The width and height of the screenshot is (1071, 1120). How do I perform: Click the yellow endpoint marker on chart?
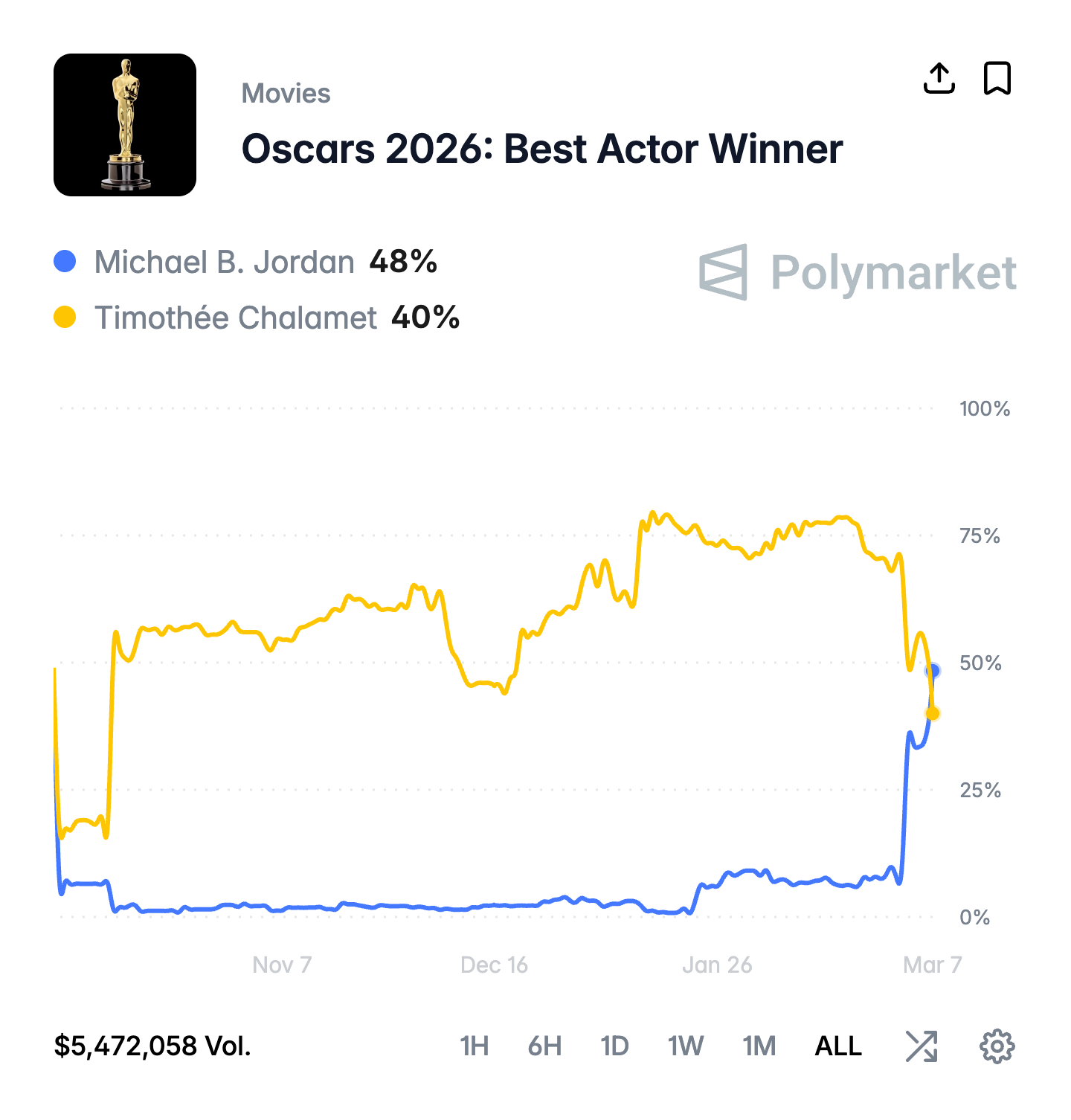[933, 713]
